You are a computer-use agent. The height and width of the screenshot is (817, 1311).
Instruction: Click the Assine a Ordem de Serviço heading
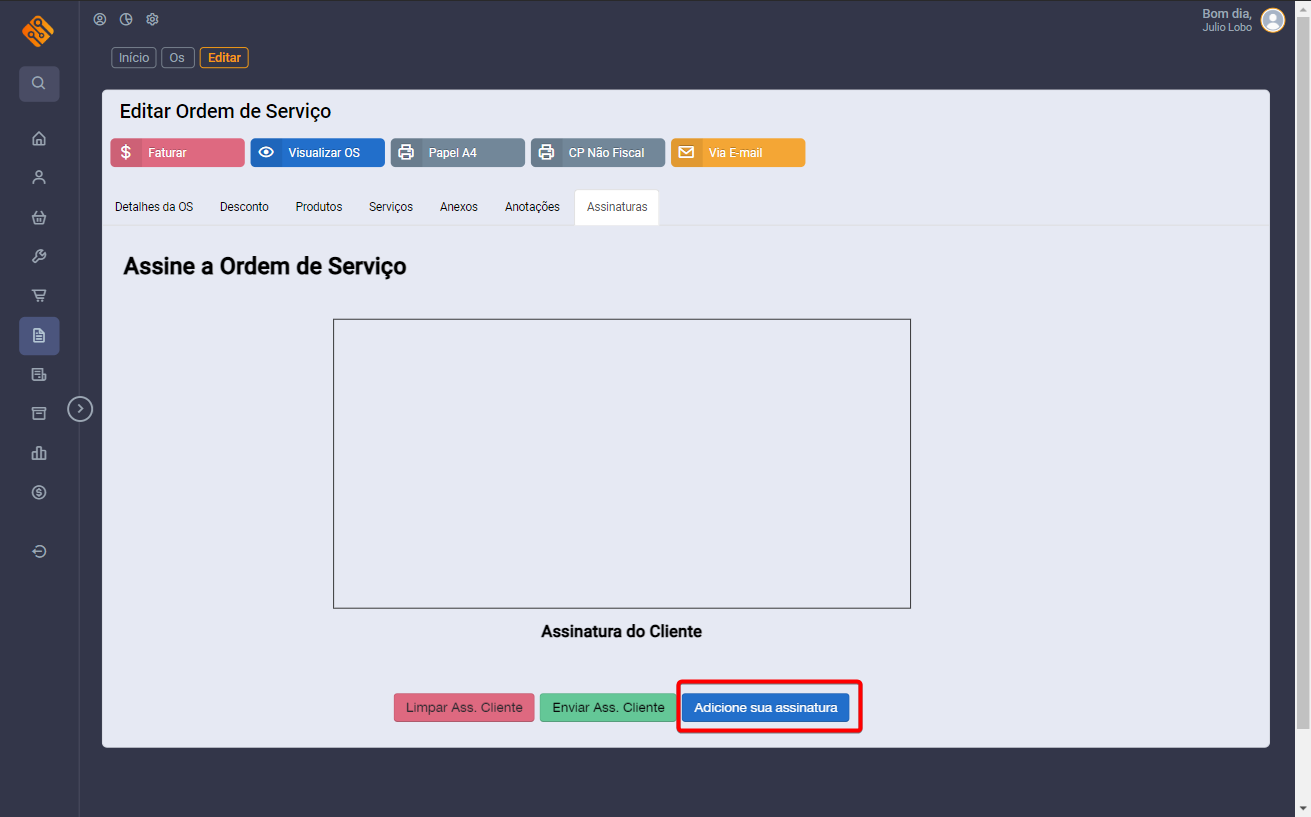pos(265,267)
